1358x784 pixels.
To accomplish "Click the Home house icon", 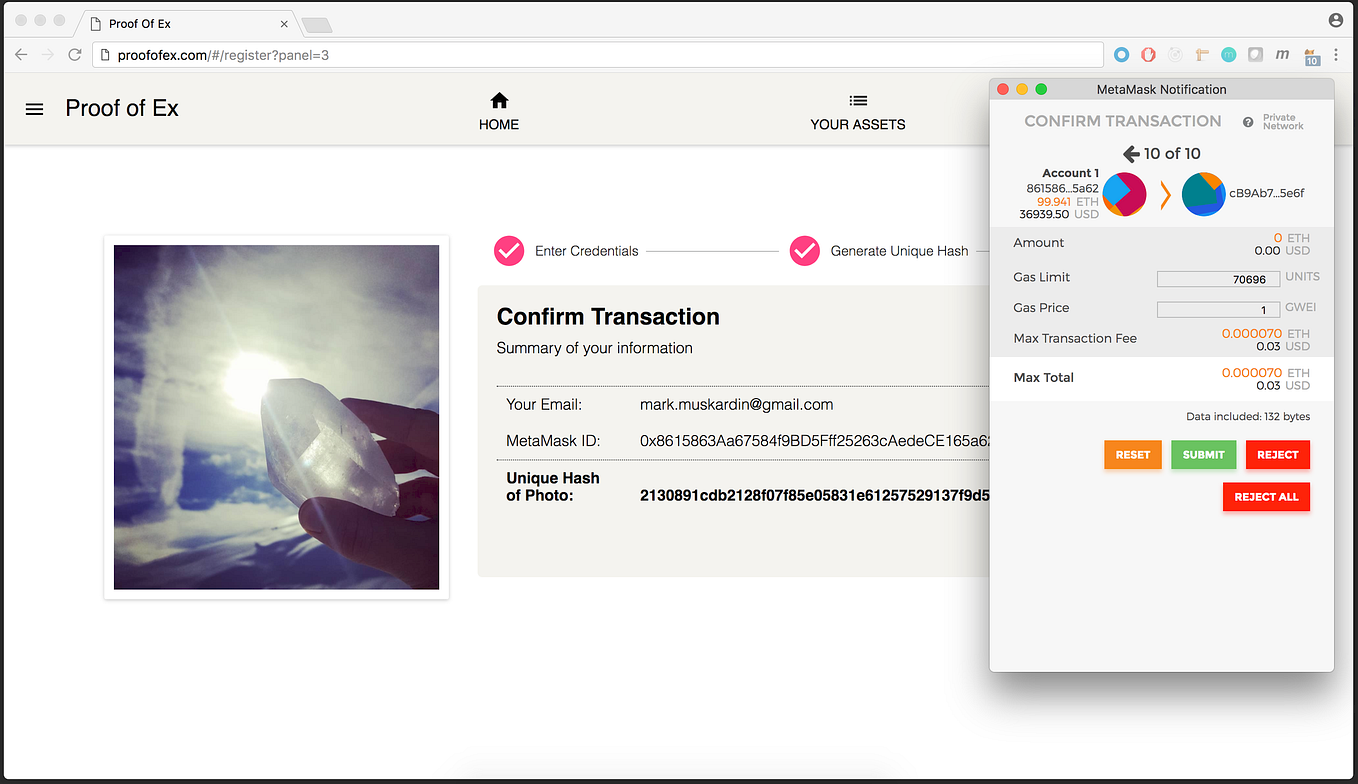I will [x=498, y=100].
